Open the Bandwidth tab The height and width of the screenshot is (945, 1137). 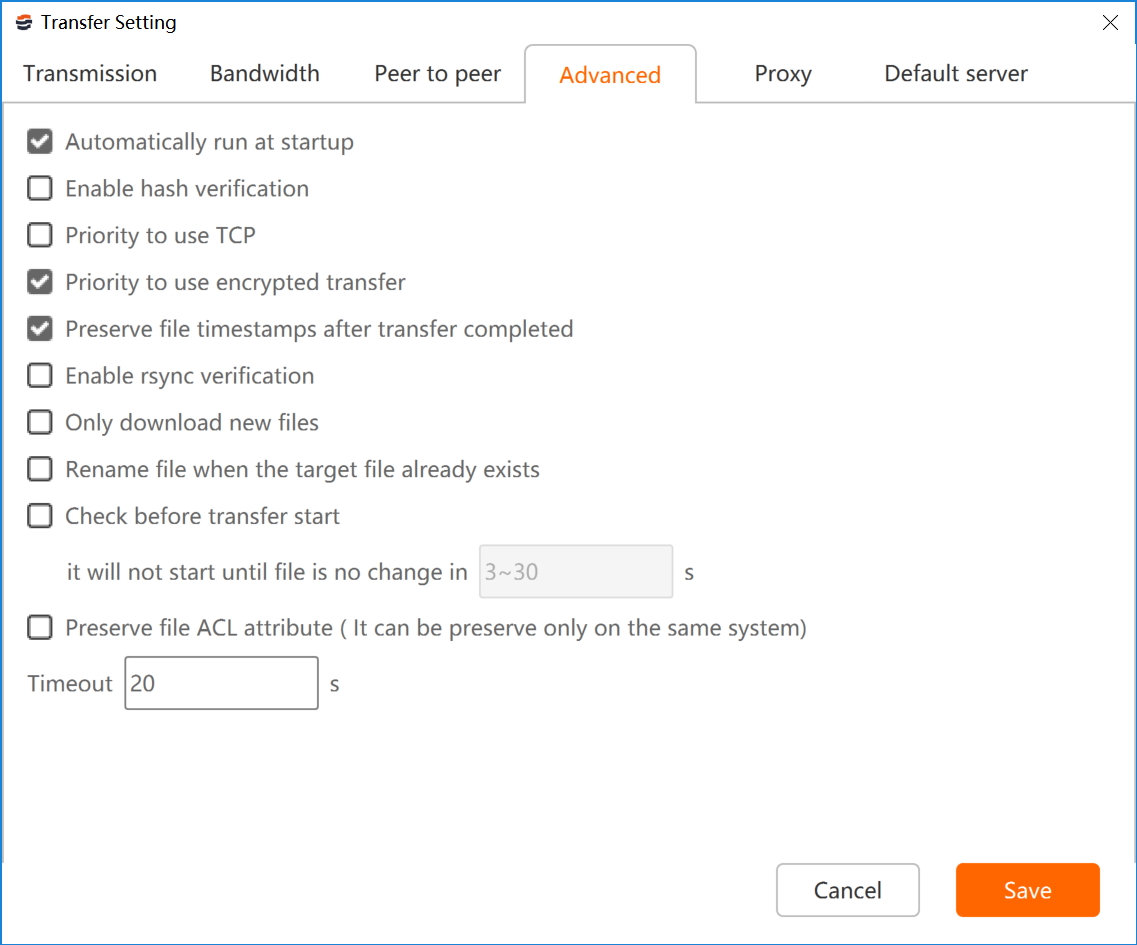[265, 73]
